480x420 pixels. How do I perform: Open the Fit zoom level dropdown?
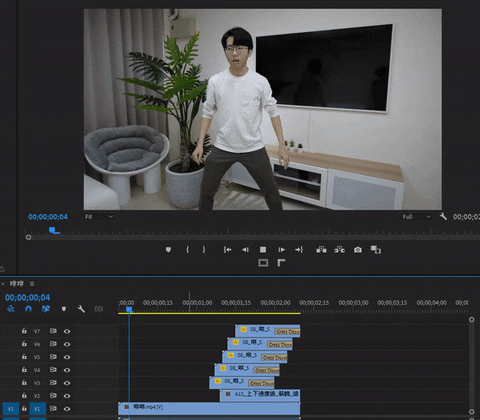[x=99, y=217]
